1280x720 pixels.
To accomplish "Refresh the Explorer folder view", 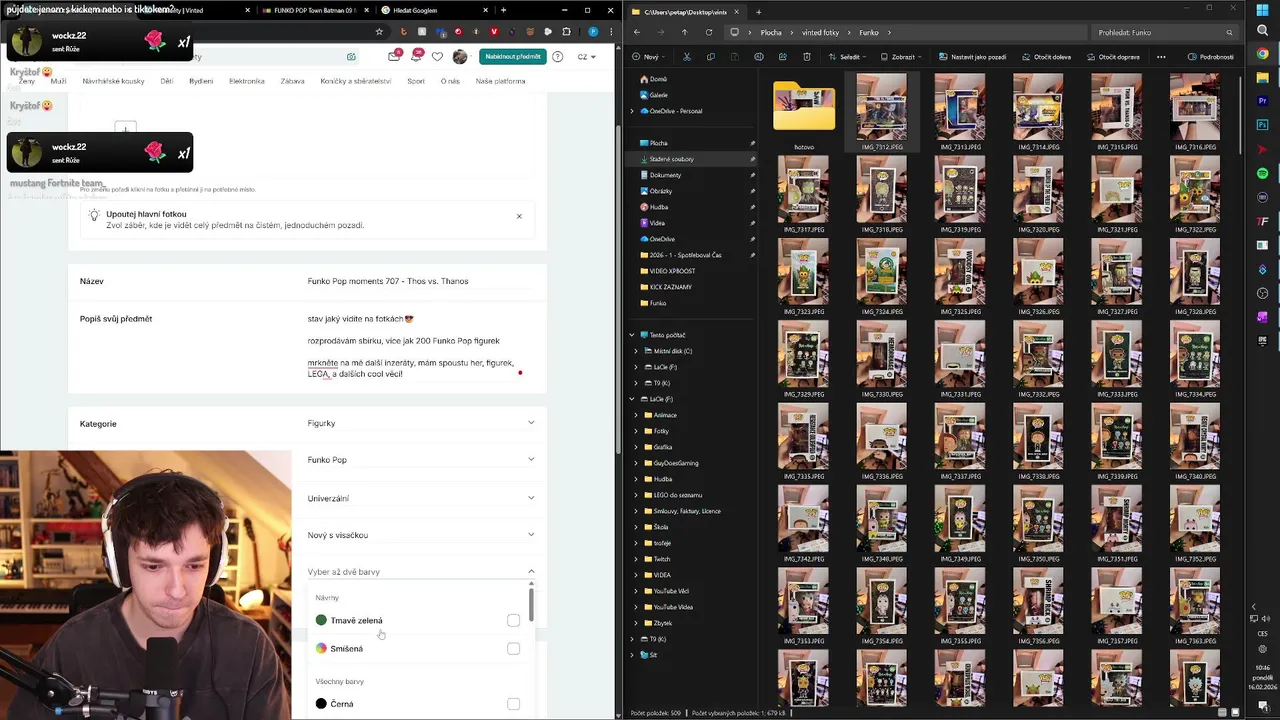I will (x=709, y=32).
